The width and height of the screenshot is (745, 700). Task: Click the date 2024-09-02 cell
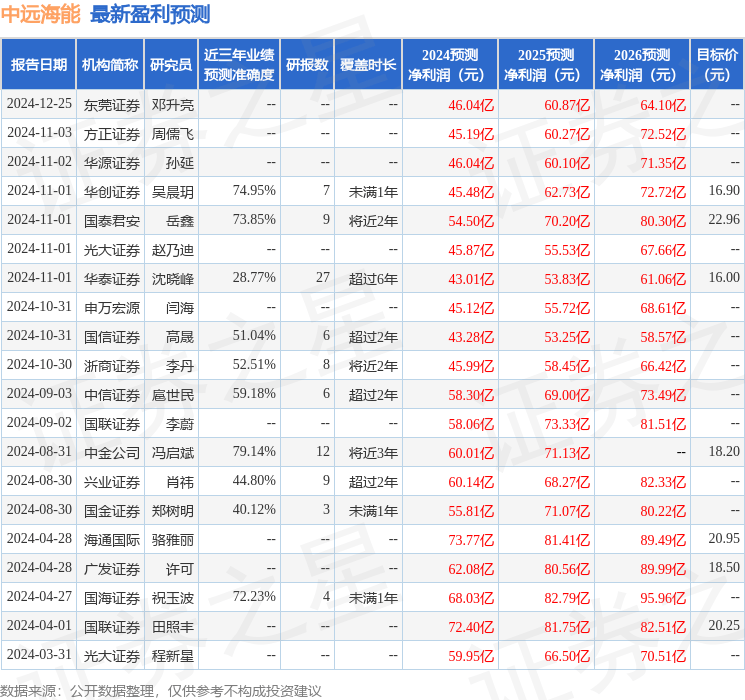point(39,422)
